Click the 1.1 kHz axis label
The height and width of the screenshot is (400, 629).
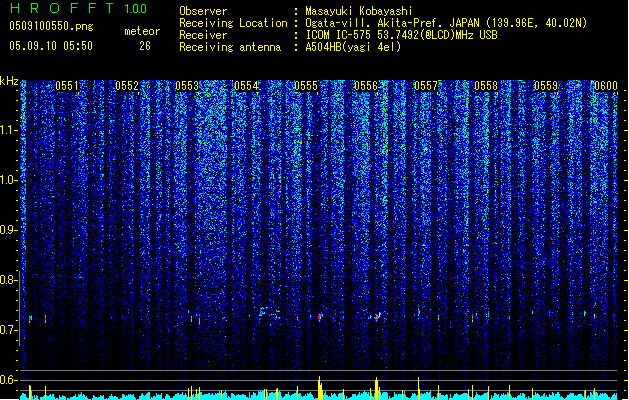[x=9, y=130]
